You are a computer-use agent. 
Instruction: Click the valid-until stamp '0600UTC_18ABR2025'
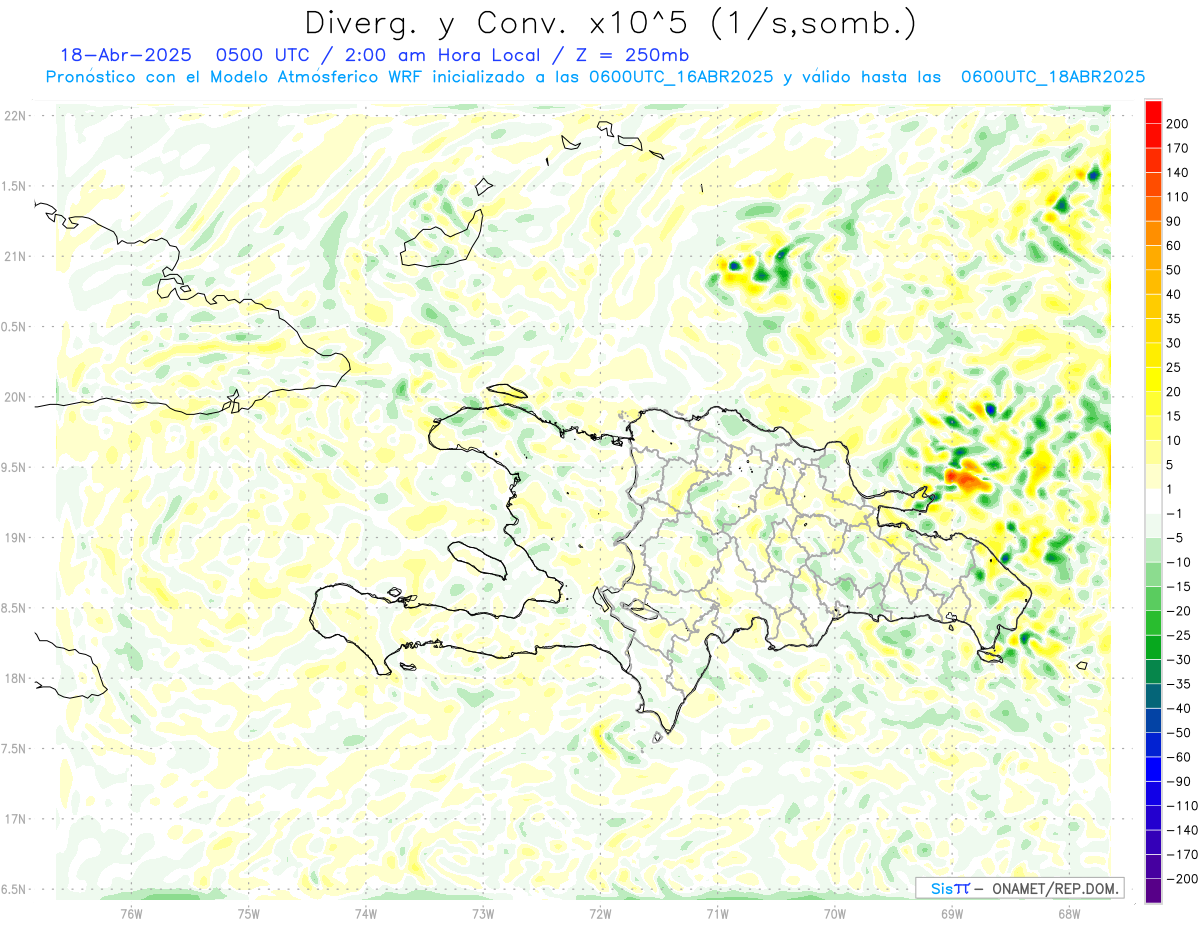[x=1052, y=77]
